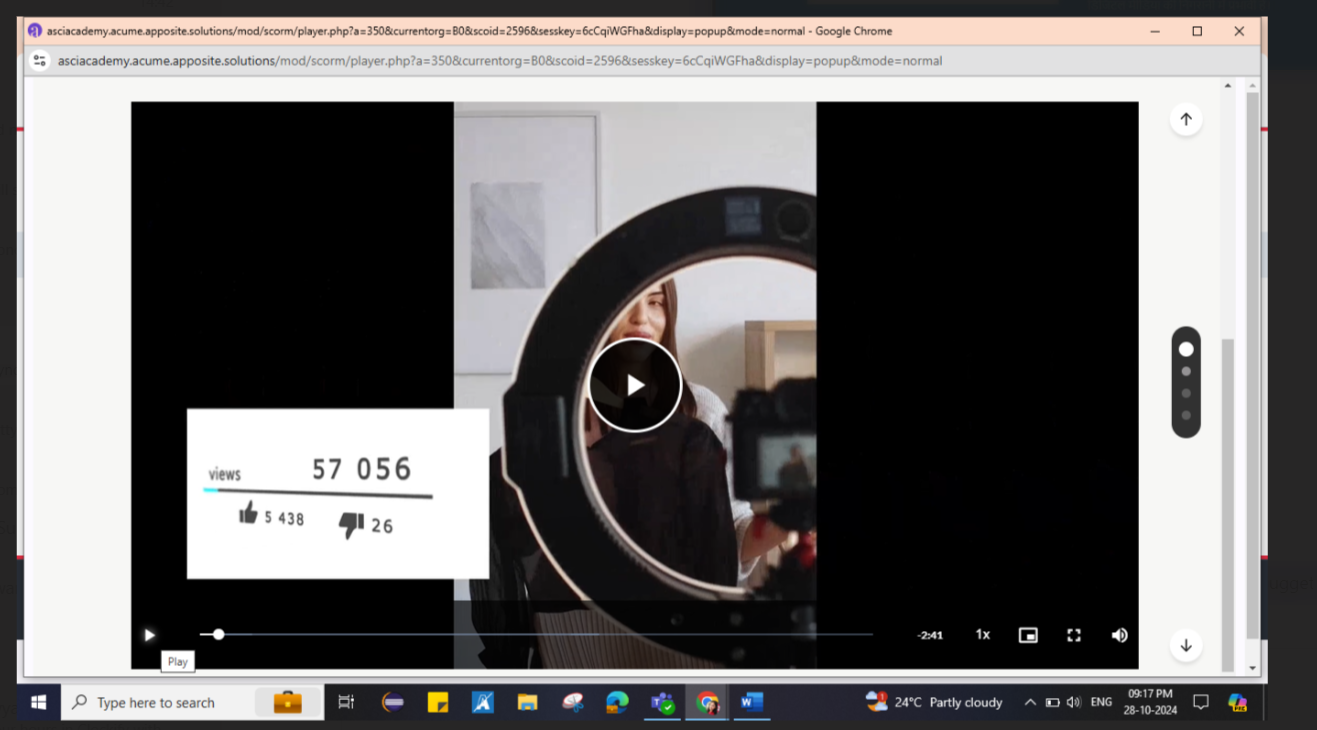Click the briefcase icon in search box
1317x730 pixels.
(x=288, y=702)
